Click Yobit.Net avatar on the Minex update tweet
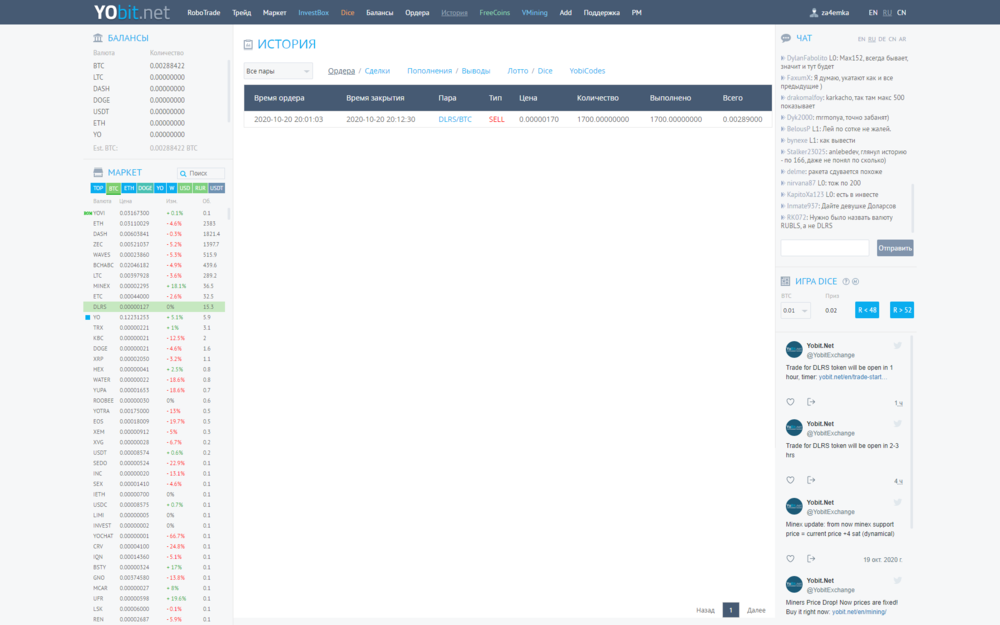This screenshot has height=625, width=1000. [x=794, y=506]
